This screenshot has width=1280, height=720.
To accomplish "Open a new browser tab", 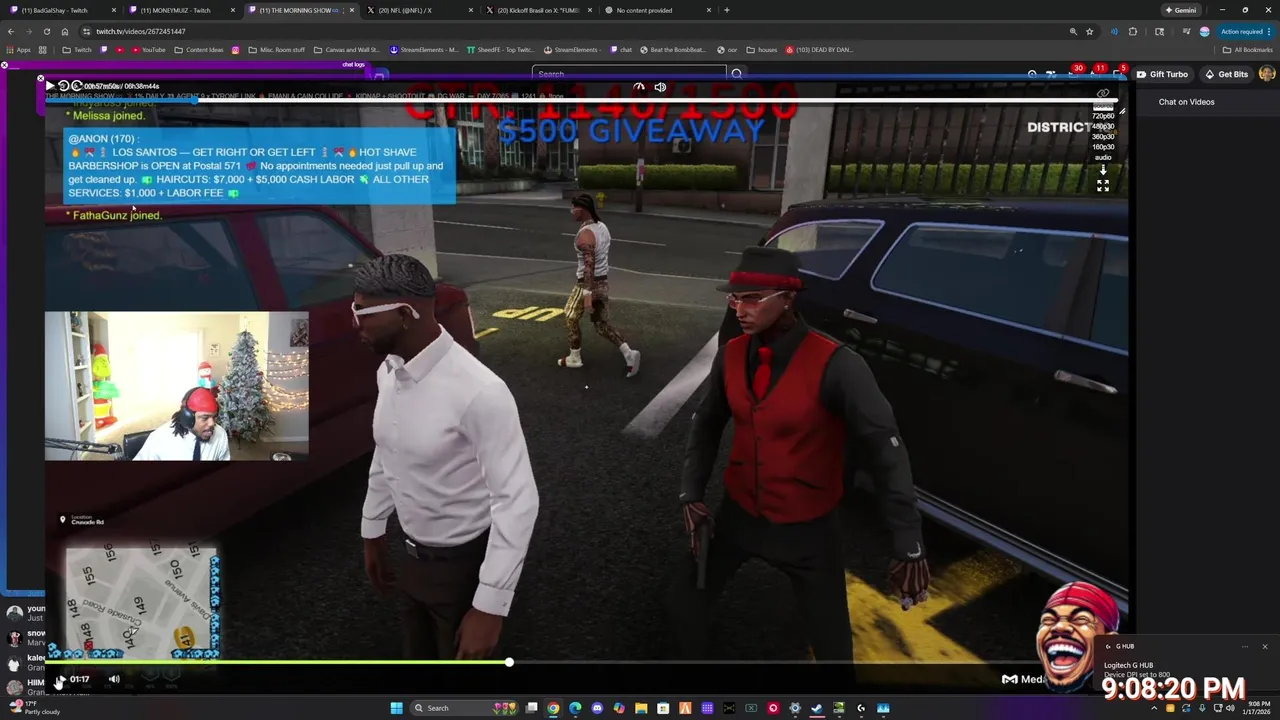I will [x=727, y=10].
